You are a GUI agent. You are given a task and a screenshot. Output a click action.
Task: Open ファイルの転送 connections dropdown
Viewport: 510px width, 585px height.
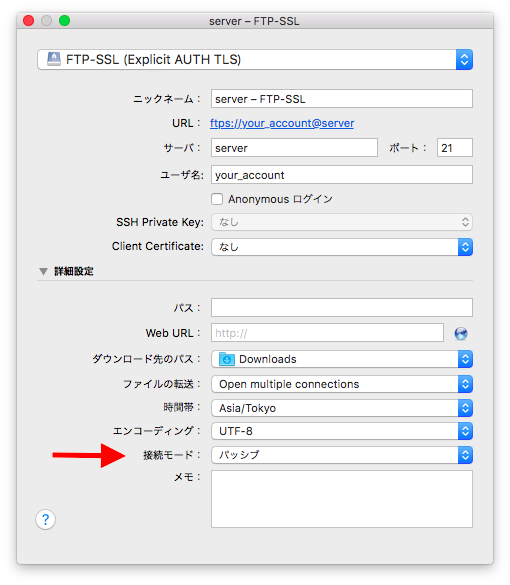point(342,384)
